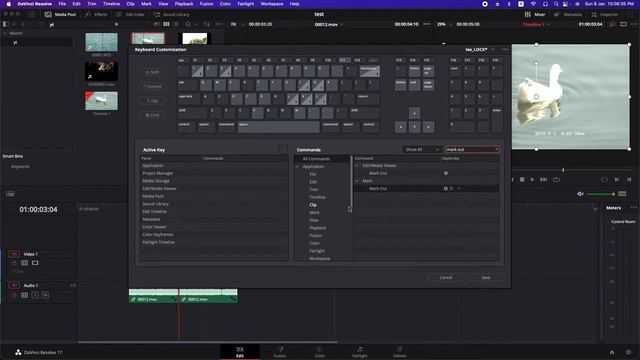Toggle Video 1 track enable icon
The image size is (640, 360).
(x=35, y=263)
